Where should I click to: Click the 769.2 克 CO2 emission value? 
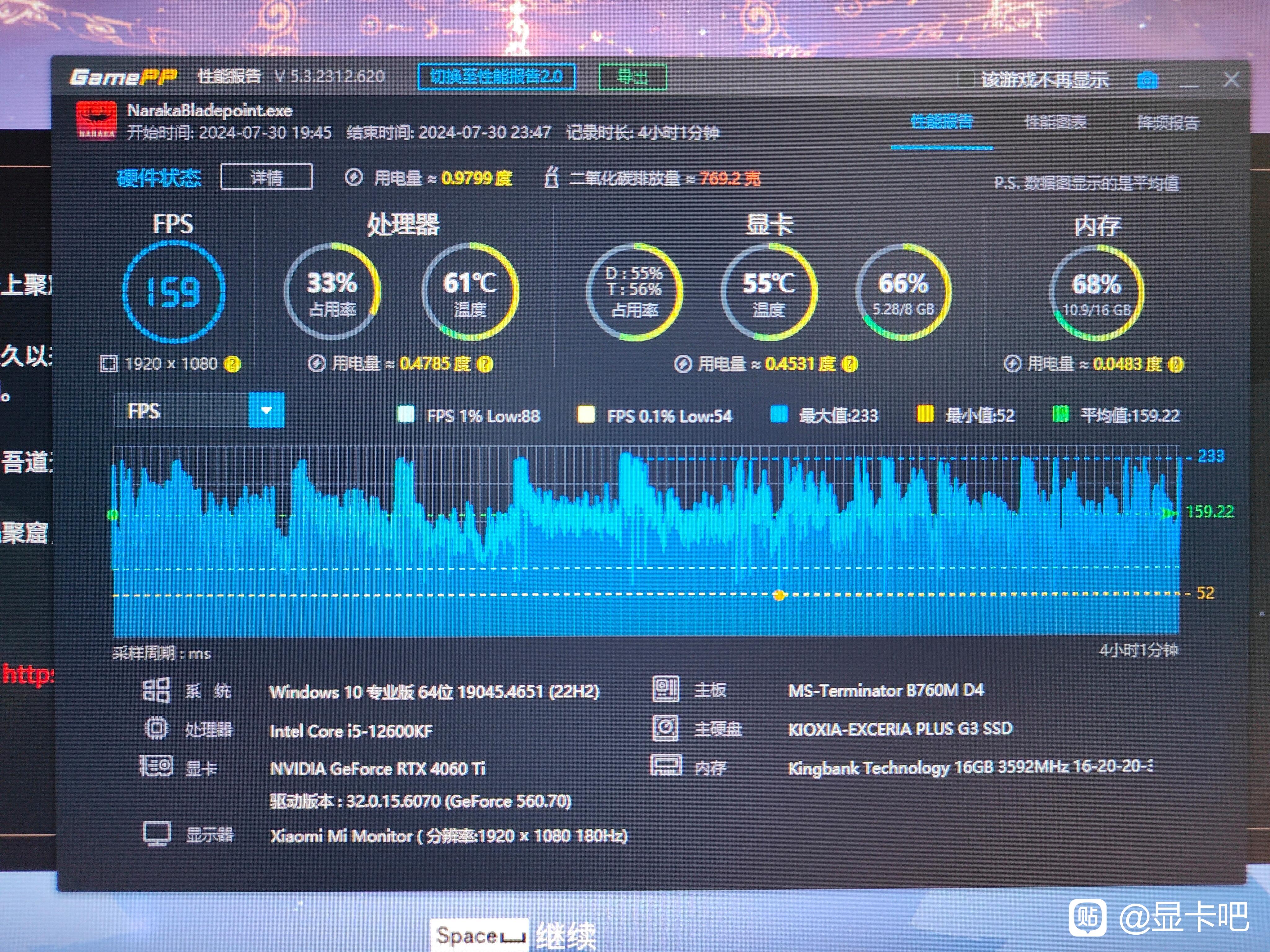pyautogui.click(x=730, y=178)
